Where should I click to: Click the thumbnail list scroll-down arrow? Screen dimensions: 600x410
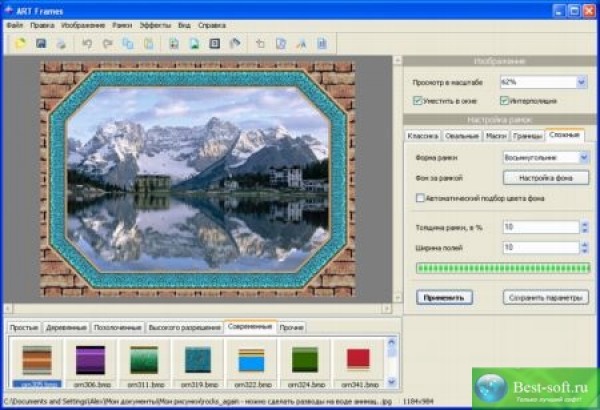[x=391, y=382]
